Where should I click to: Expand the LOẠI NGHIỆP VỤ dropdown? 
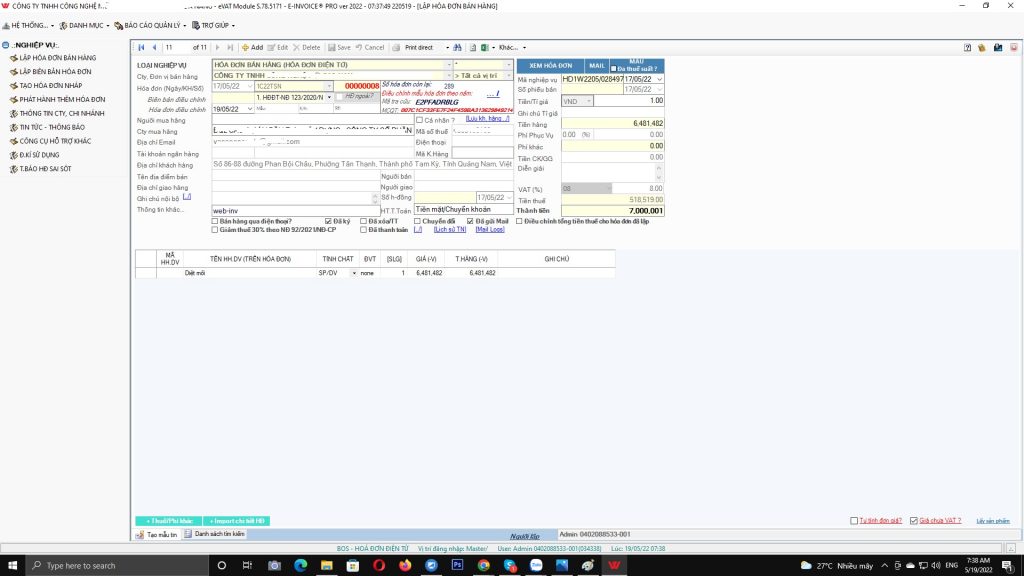tap(449, 65)
